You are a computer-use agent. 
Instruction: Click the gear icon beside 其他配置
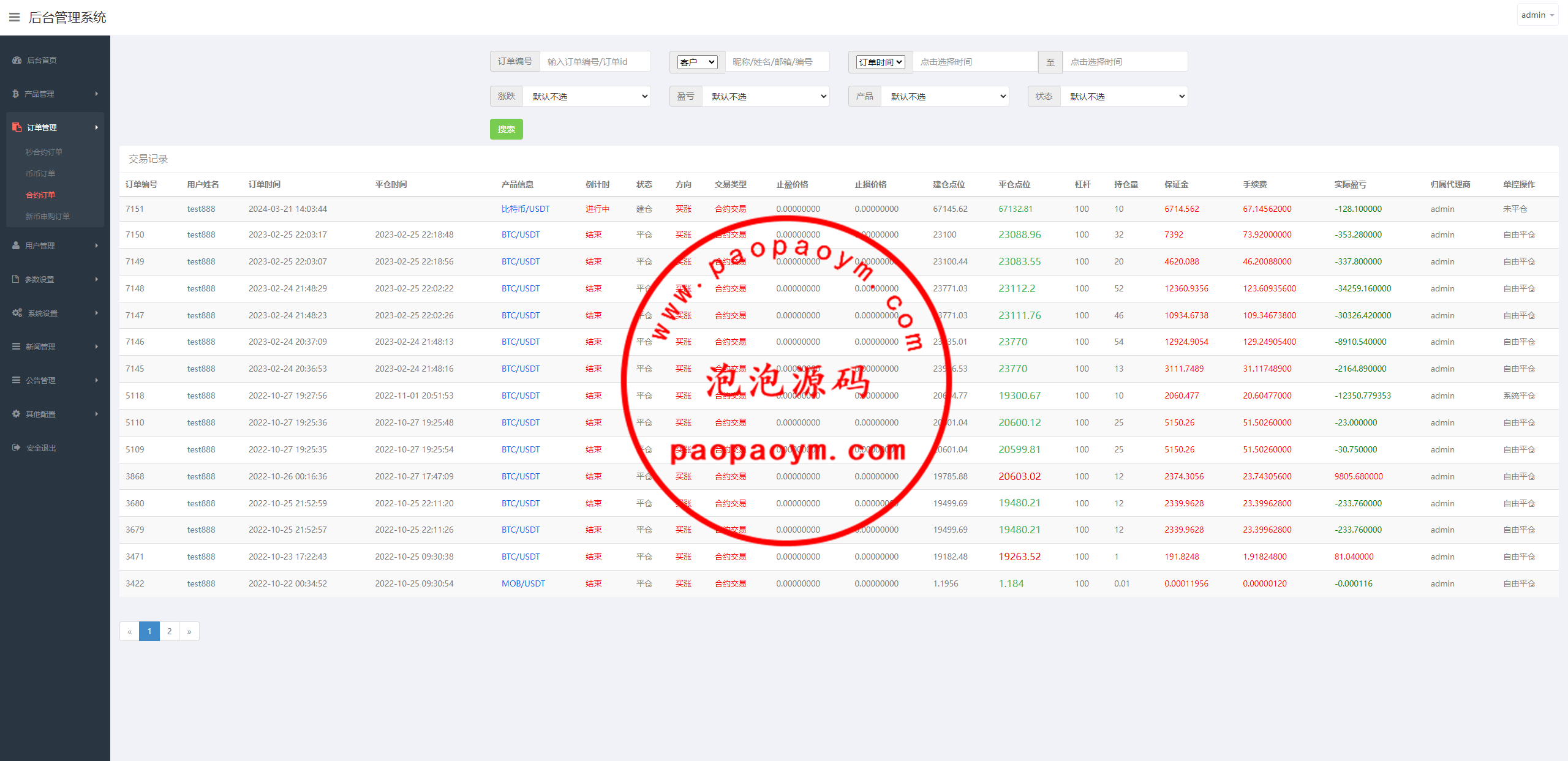coord(16,414)
